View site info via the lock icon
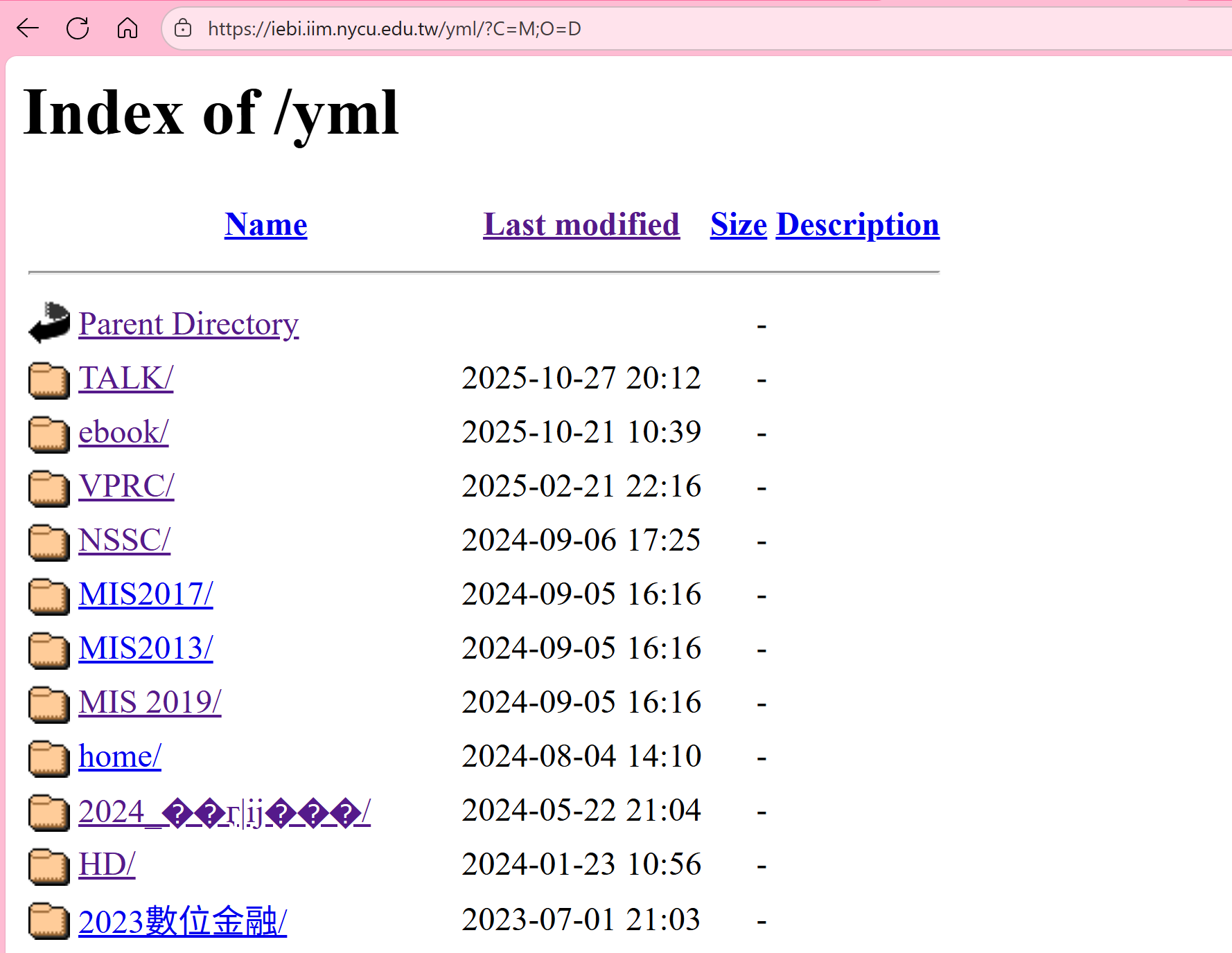The width and height of the screenshot is (1232, 953). pos(183,28)
